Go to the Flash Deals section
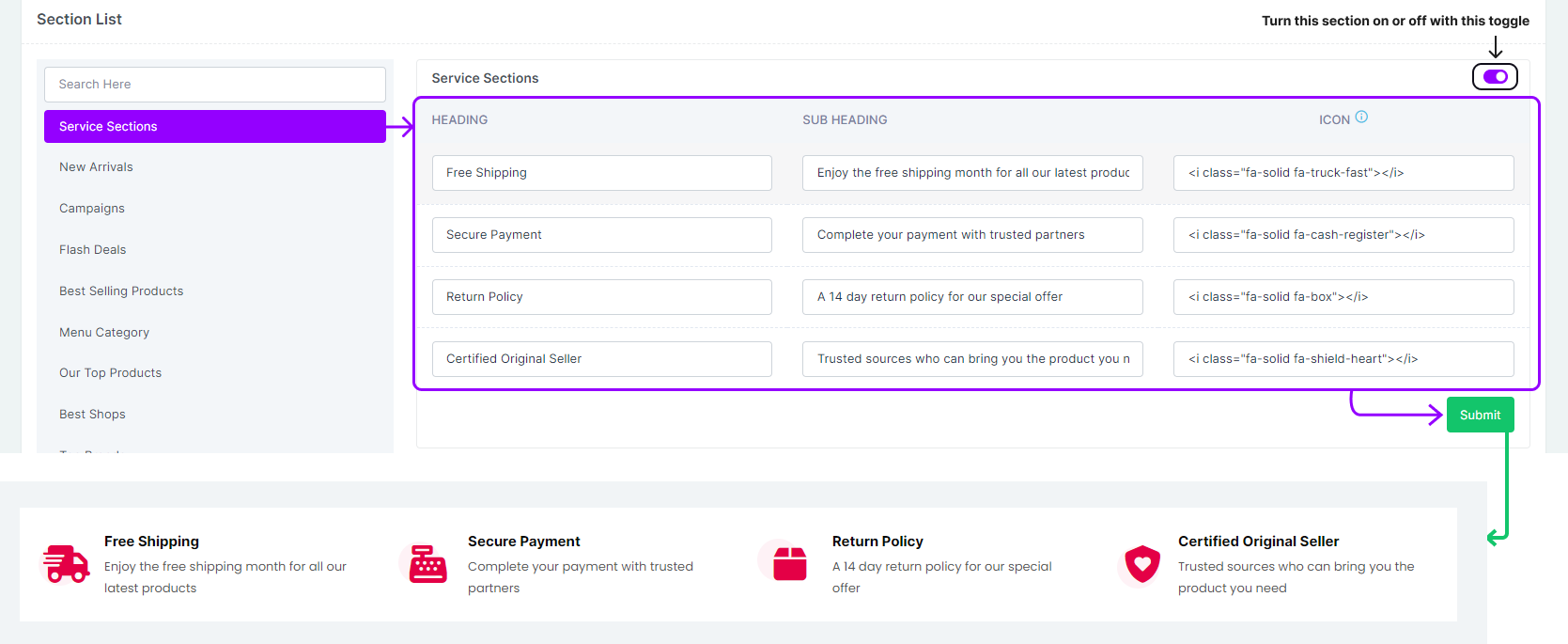Viewport: 1568px width, 644px height. pyautogui.click(x=93, y=250)
